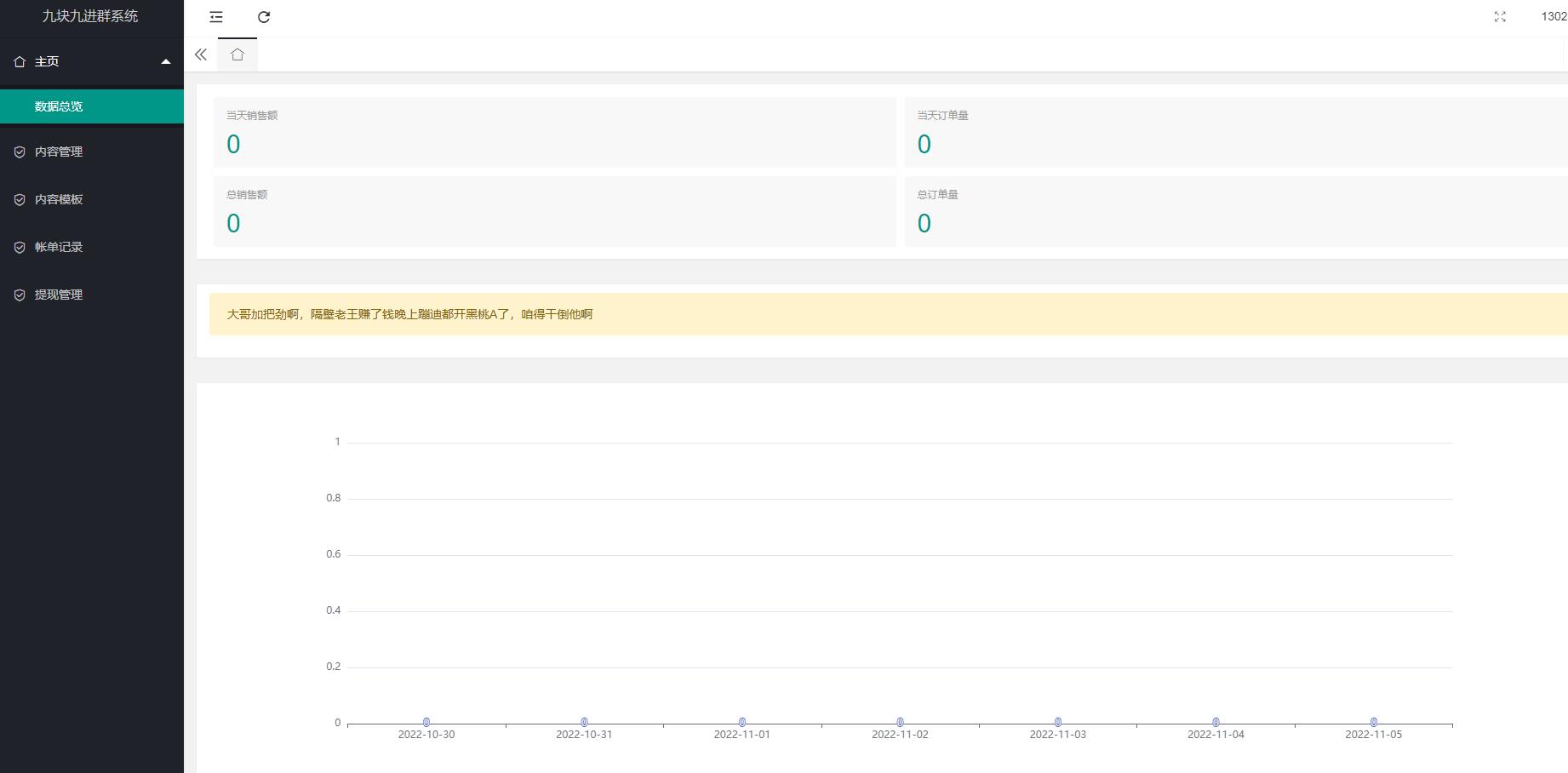Expand the 内容管理 menu
This screenshot has height=773, width=1568.
coord(59,152)
